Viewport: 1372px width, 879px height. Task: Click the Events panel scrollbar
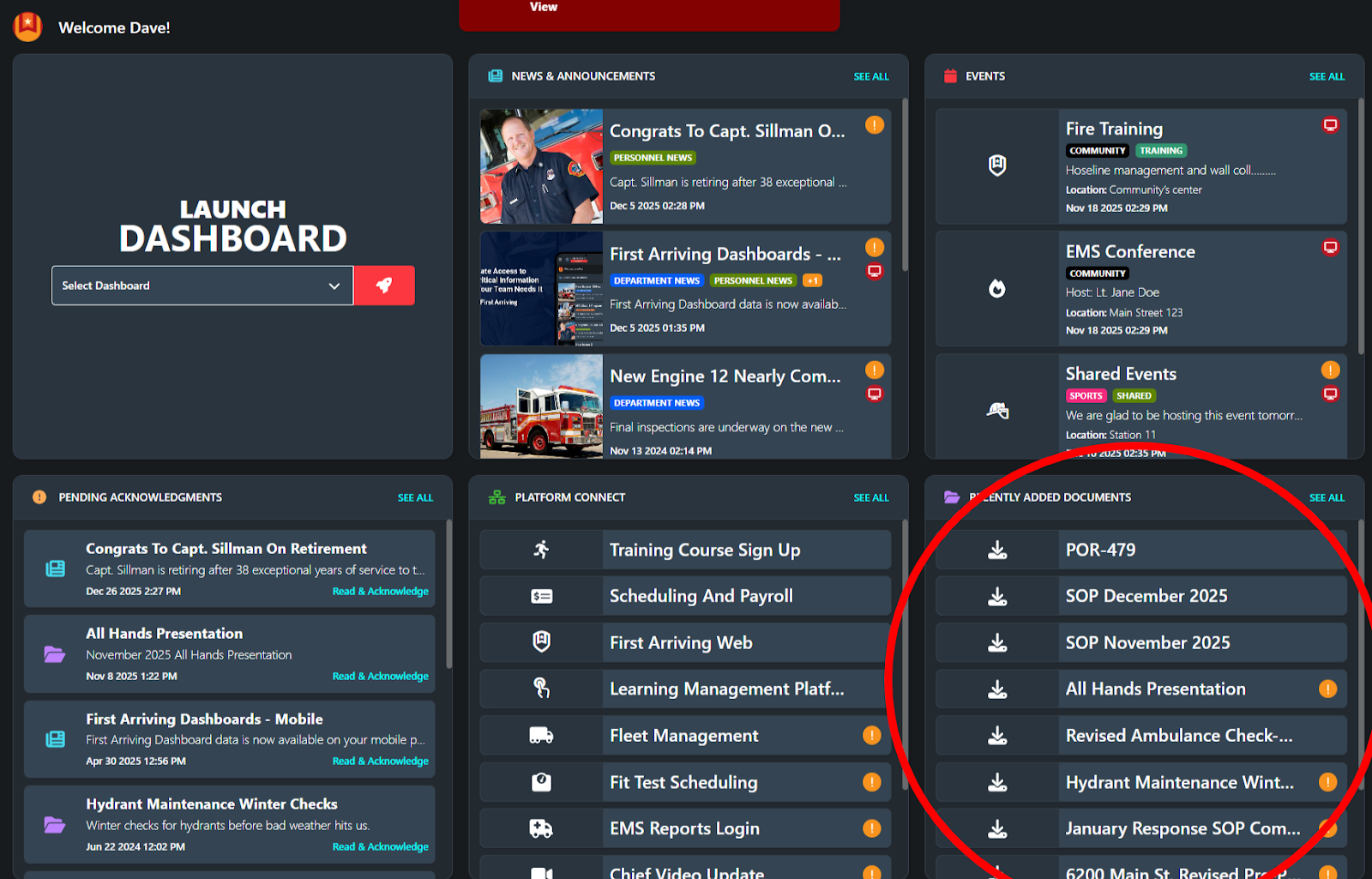coord(1361,226)
